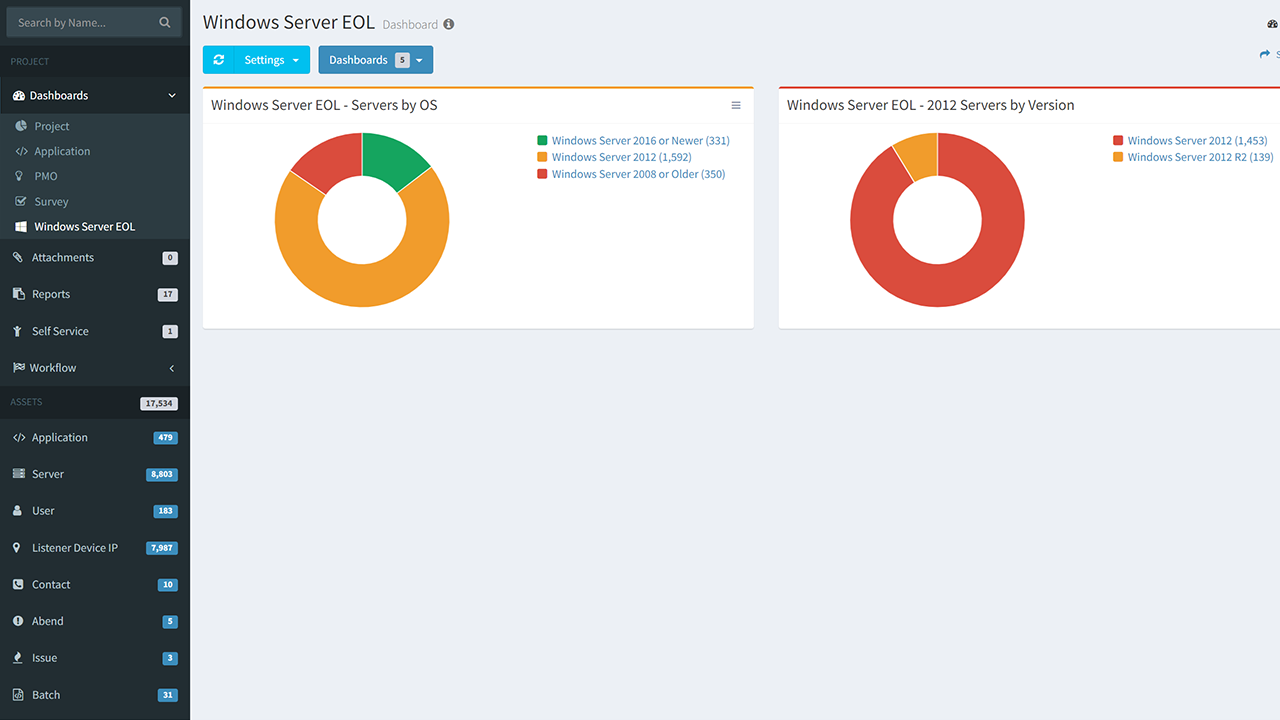Screen dimensions: 1280x720
Task: Focus the Search by Name field
Action: (x=85, y=22)
